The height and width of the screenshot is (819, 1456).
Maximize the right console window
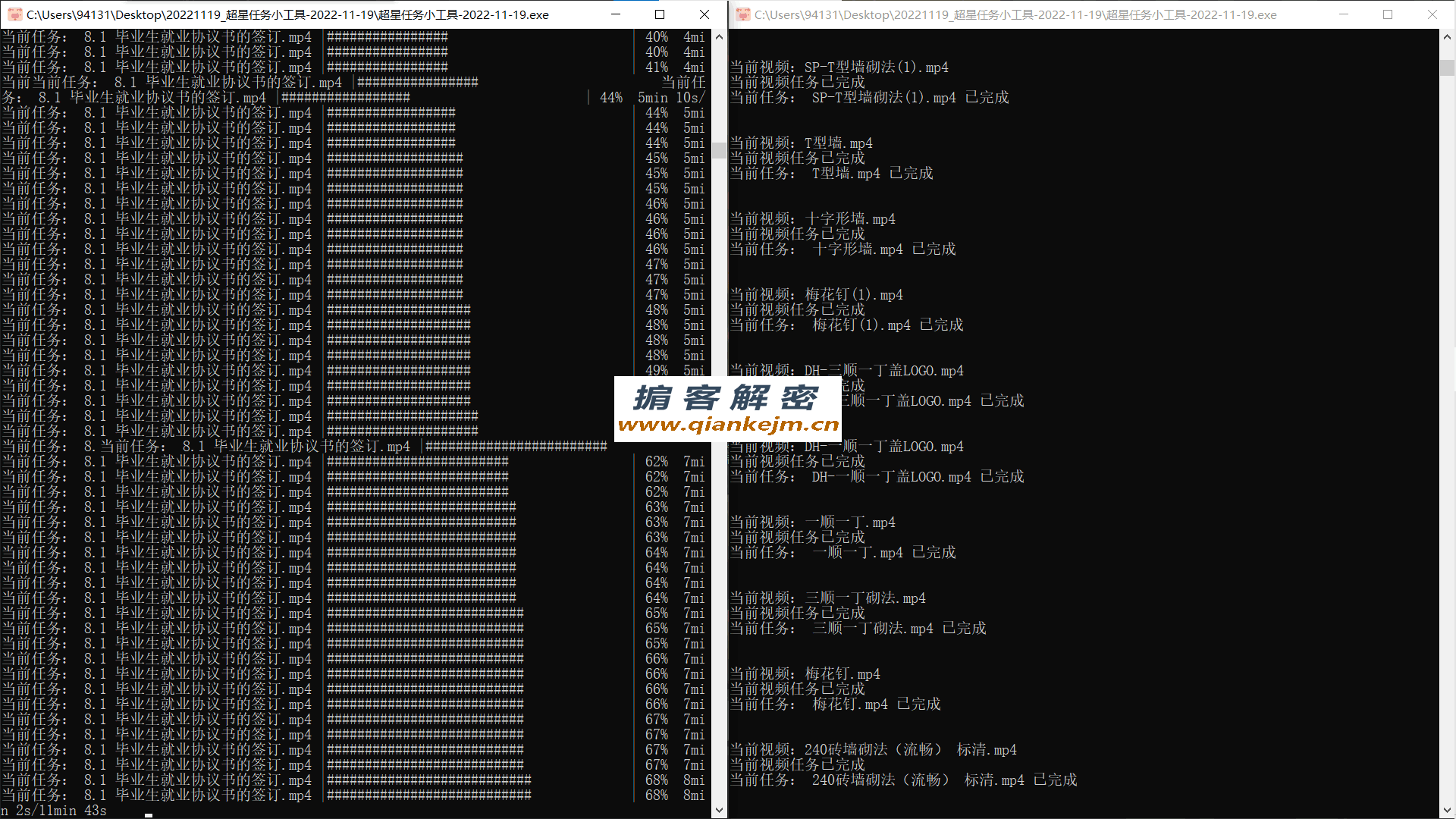[x=1388, y=14]
